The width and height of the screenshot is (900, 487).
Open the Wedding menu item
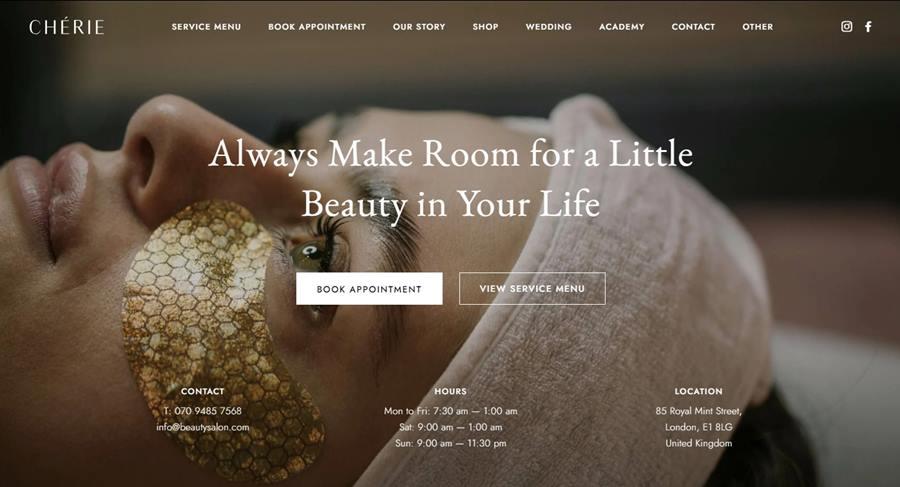pos(549,26)
